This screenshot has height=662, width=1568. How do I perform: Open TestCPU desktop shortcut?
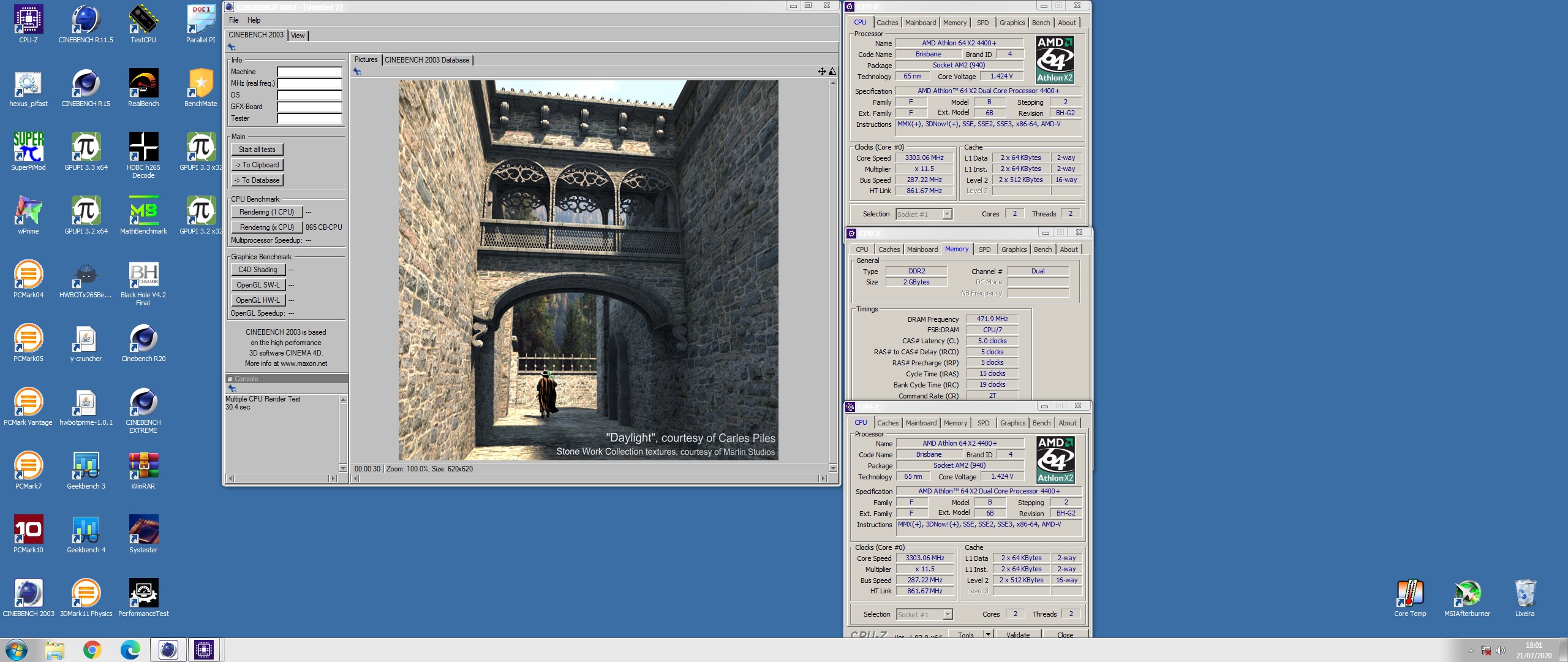point(143,23)
